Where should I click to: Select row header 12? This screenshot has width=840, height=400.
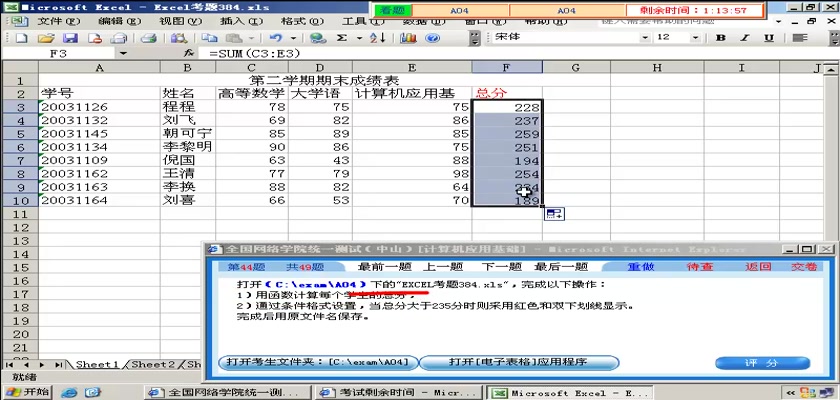point(19,227)
